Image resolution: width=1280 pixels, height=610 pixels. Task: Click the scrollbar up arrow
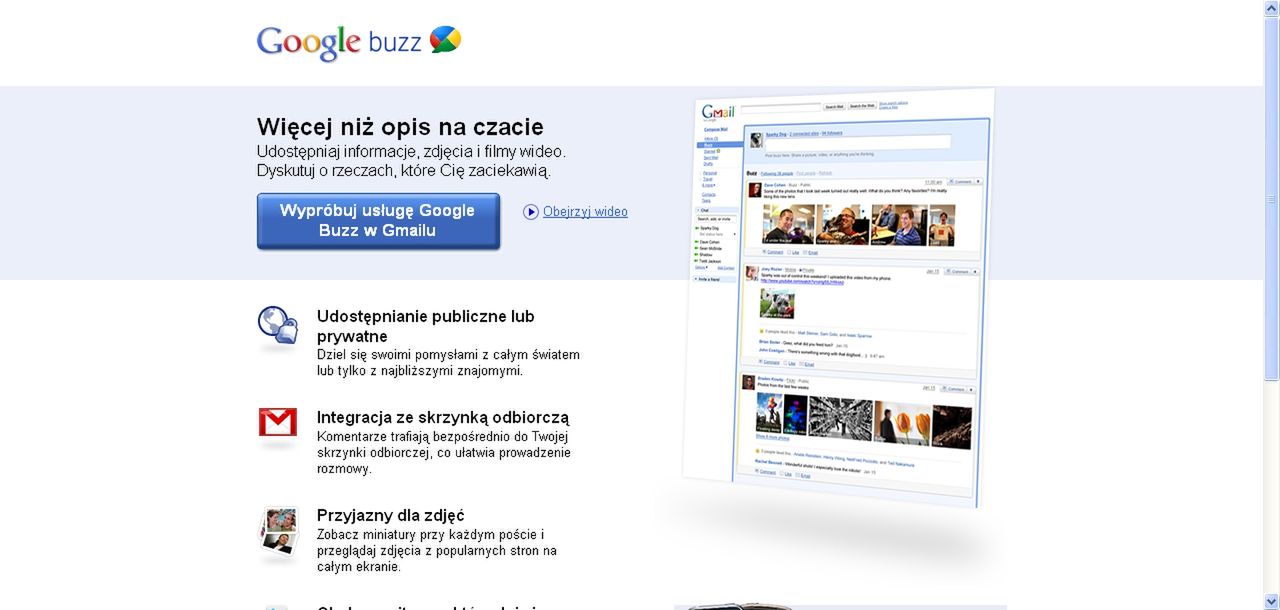coord(1271,8)
